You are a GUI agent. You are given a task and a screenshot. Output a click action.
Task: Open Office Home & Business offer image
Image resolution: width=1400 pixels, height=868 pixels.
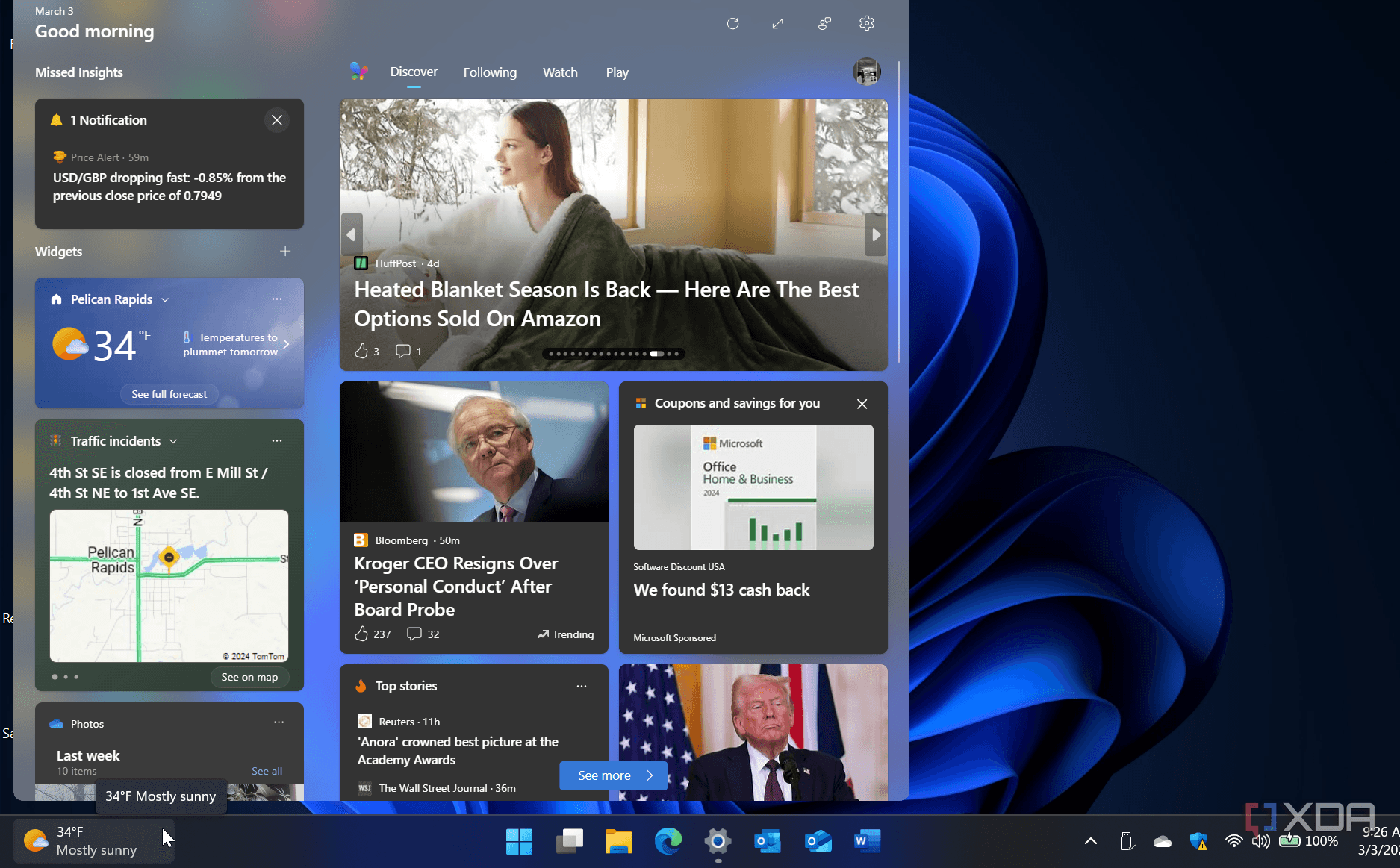[x=753, y=487]
